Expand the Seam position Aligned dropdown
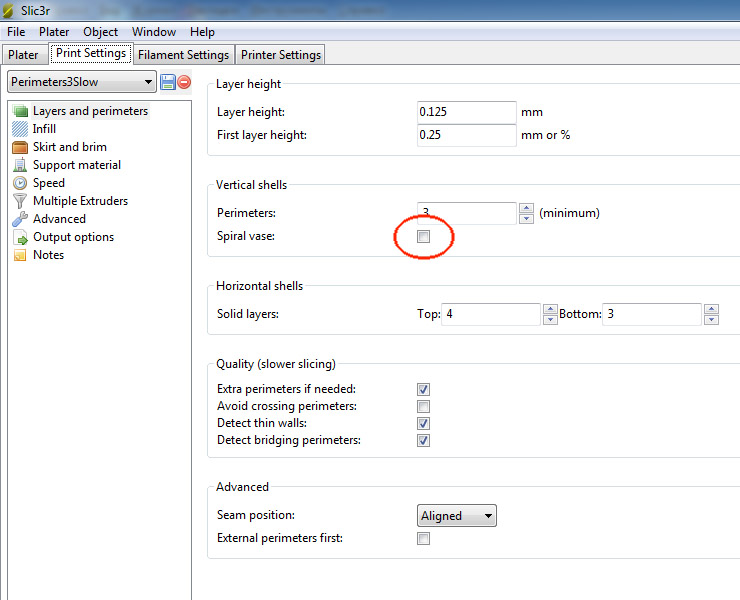The image size is (740, 600). pos(457,516)
